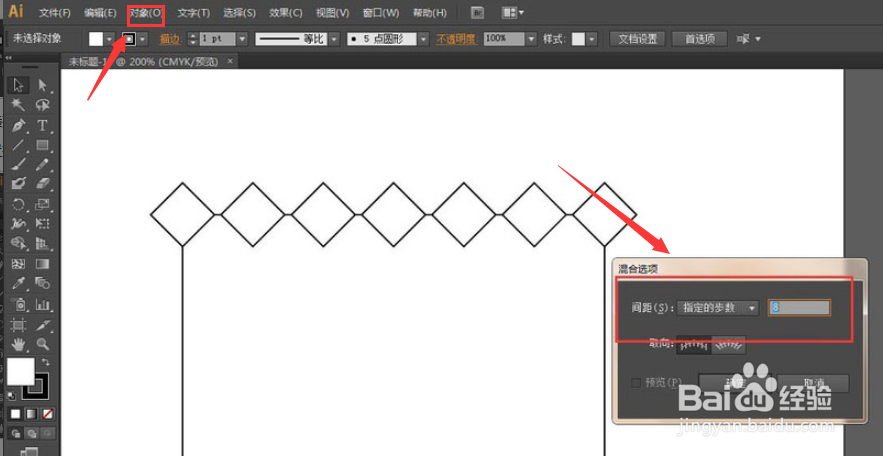Choose align to page orientation button
Screen dimensions: 883x456
693,345
